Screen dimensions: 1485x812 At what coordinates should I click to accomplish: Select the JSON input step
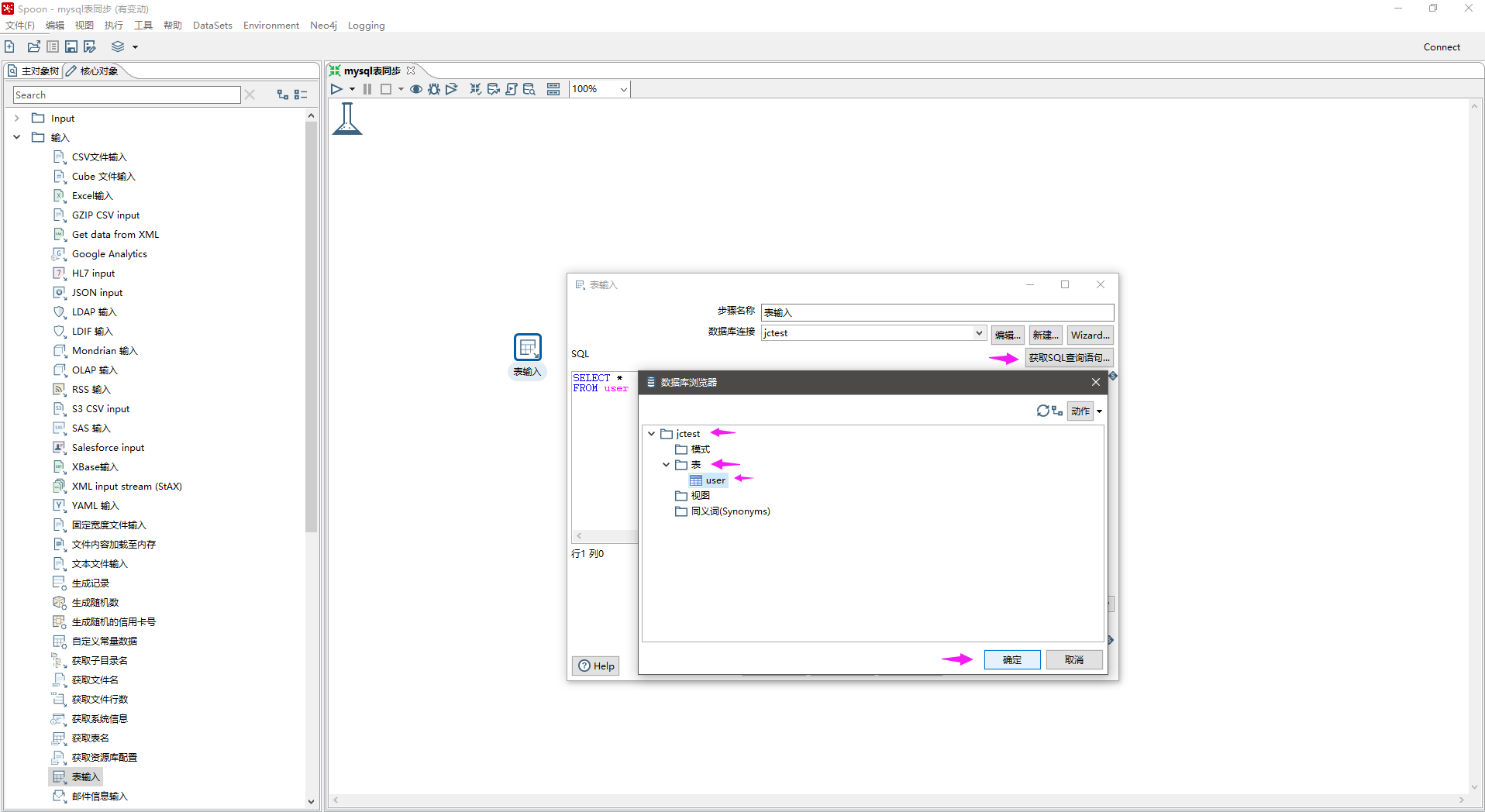(x=97, y=293)
